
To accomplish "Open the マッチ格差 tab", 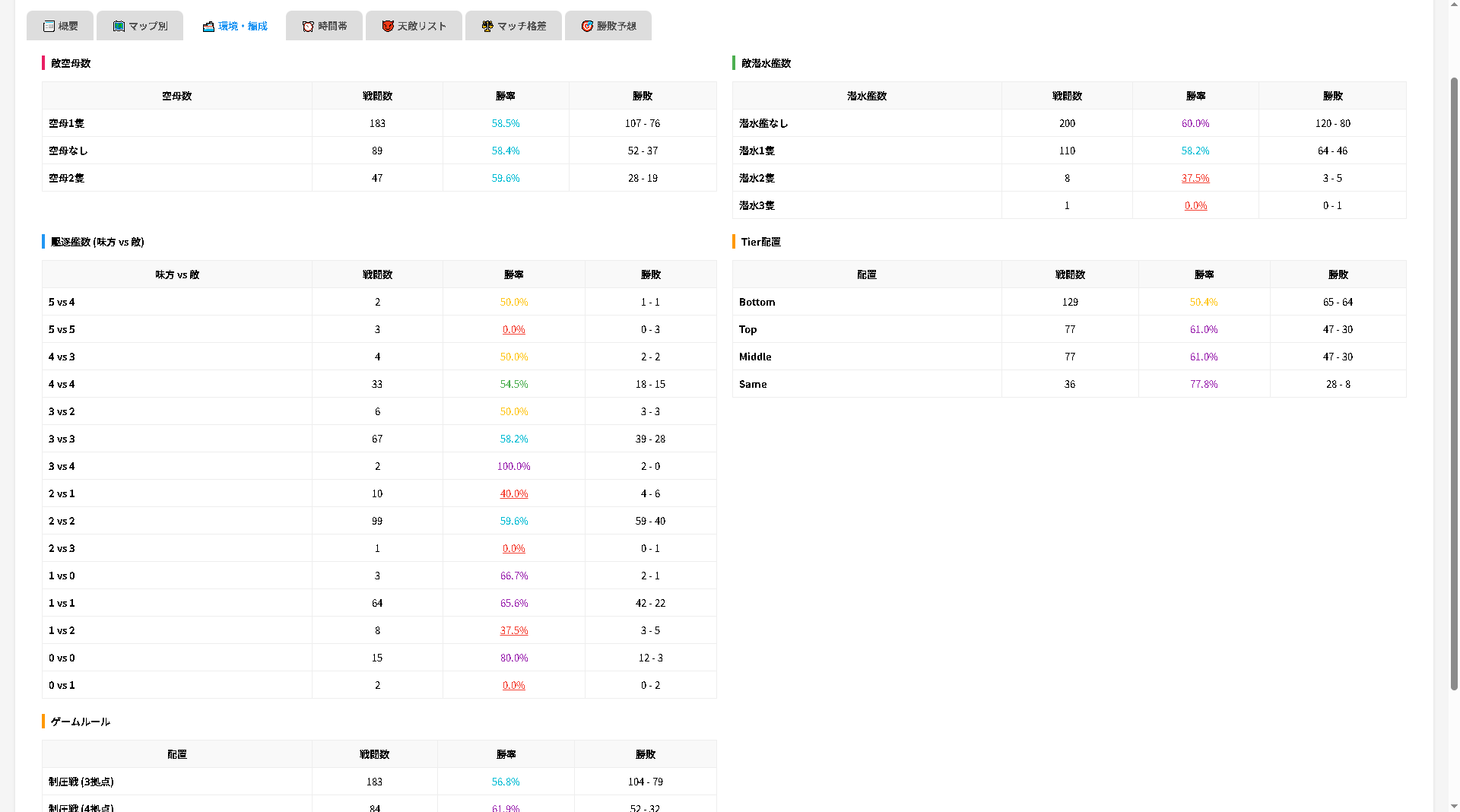I will (513, 26).
